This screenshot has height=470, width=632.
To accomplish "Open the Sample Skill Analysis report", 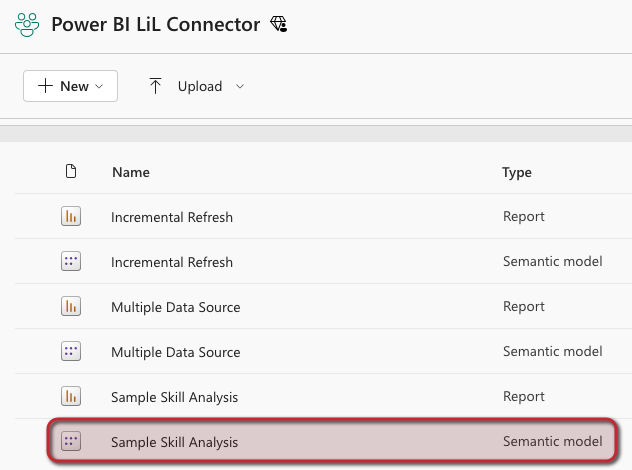I will click(175, 397).
